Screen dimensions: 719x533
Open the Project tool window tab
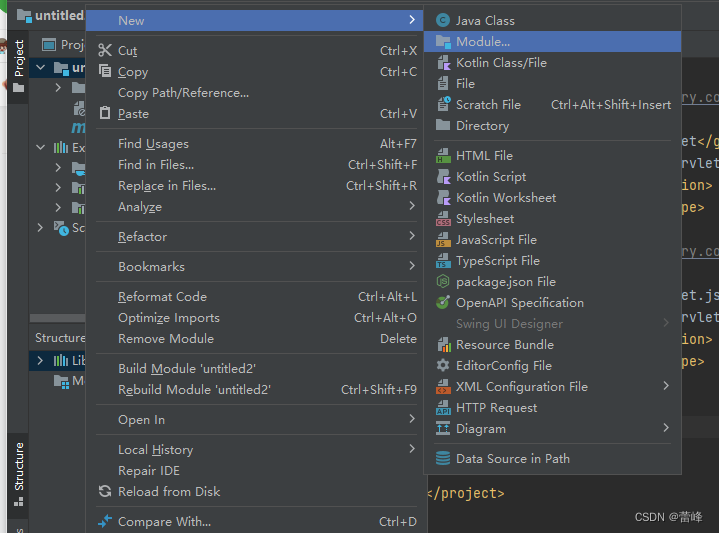18,59
